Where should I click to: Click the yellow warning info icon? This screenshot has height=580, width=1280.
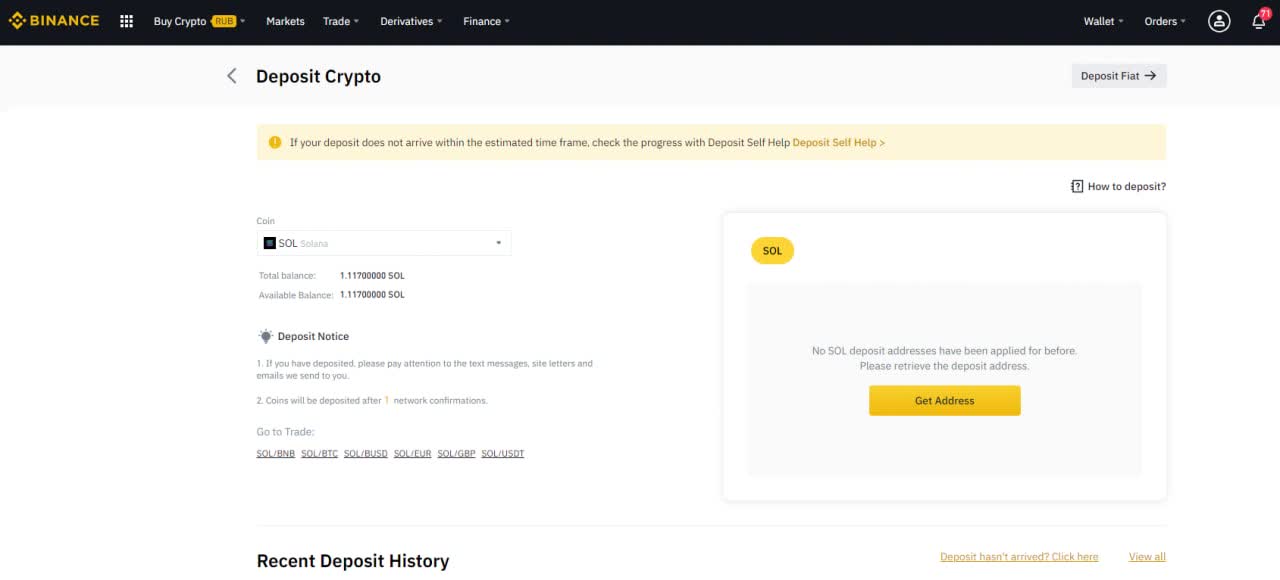(x=275, y=142)
